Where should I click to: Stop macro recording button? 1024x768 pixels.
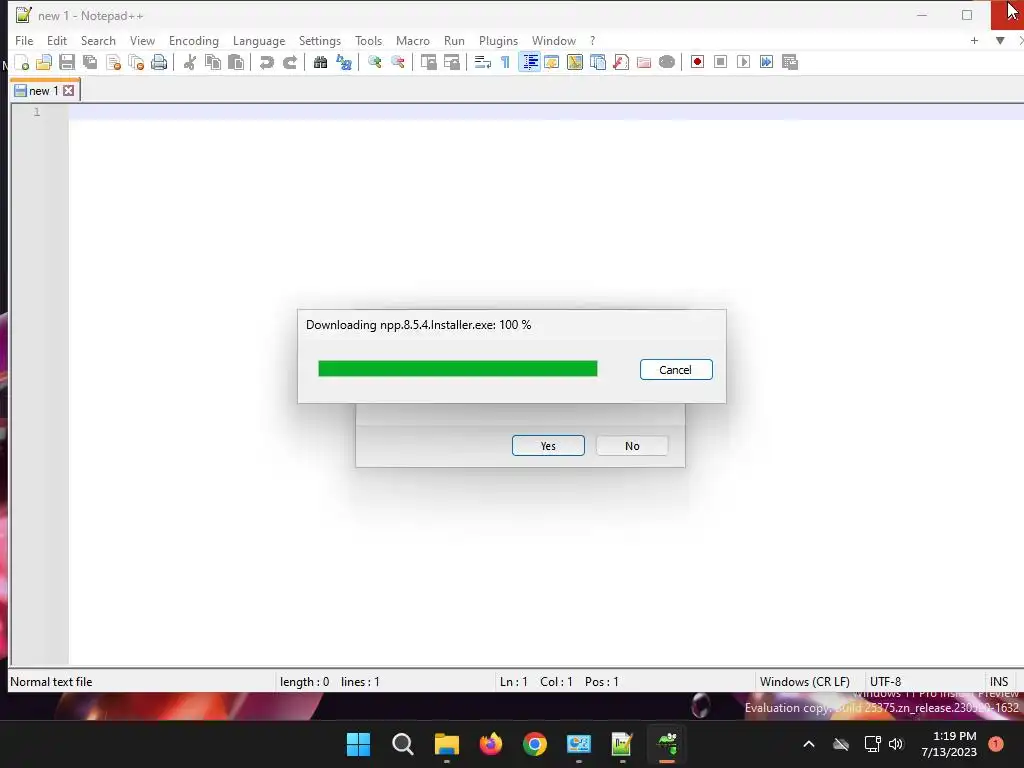pyautogui.click(x=720, y=62)
